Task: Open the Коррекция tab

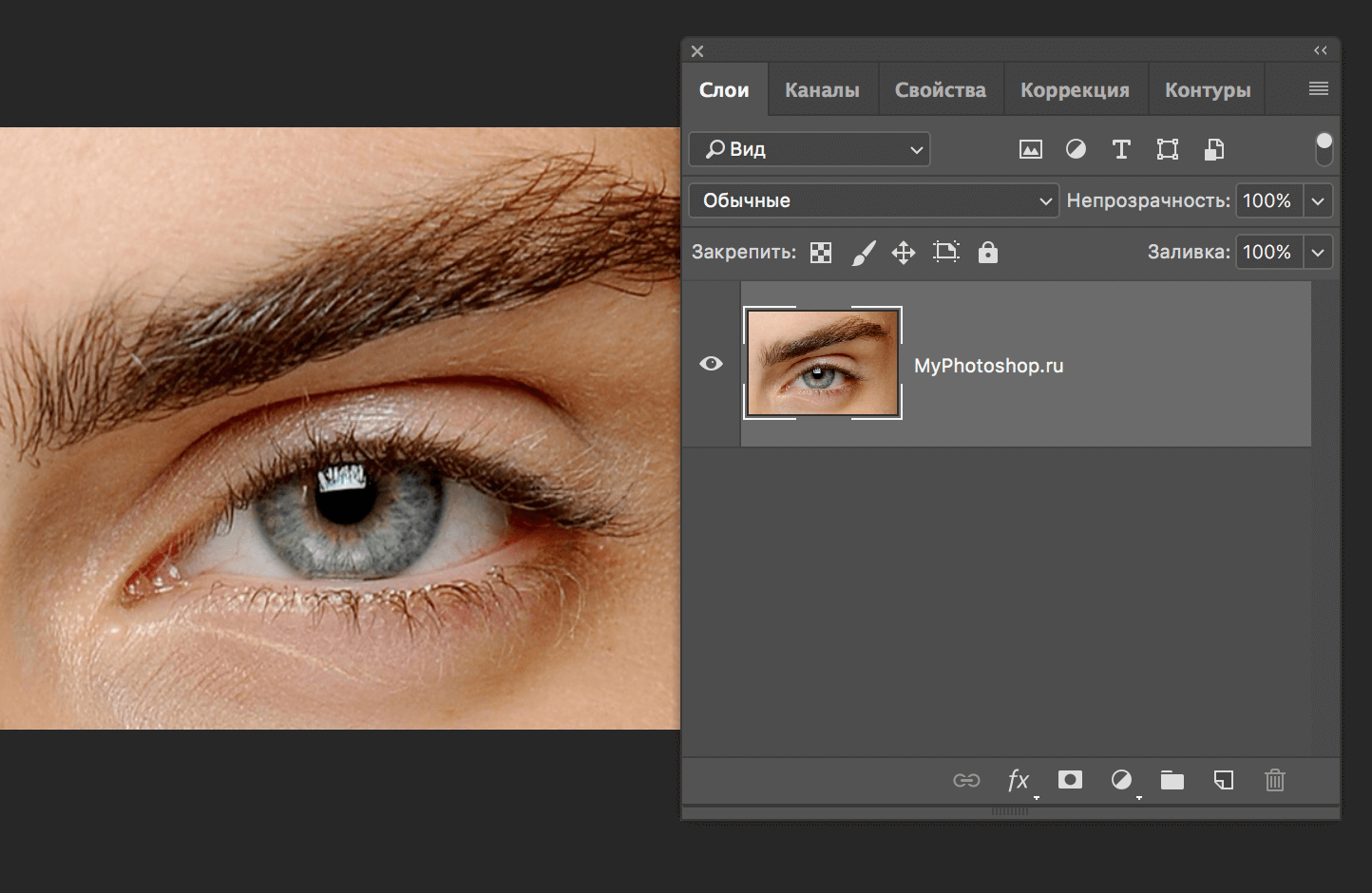Action: coord(1076,88)
